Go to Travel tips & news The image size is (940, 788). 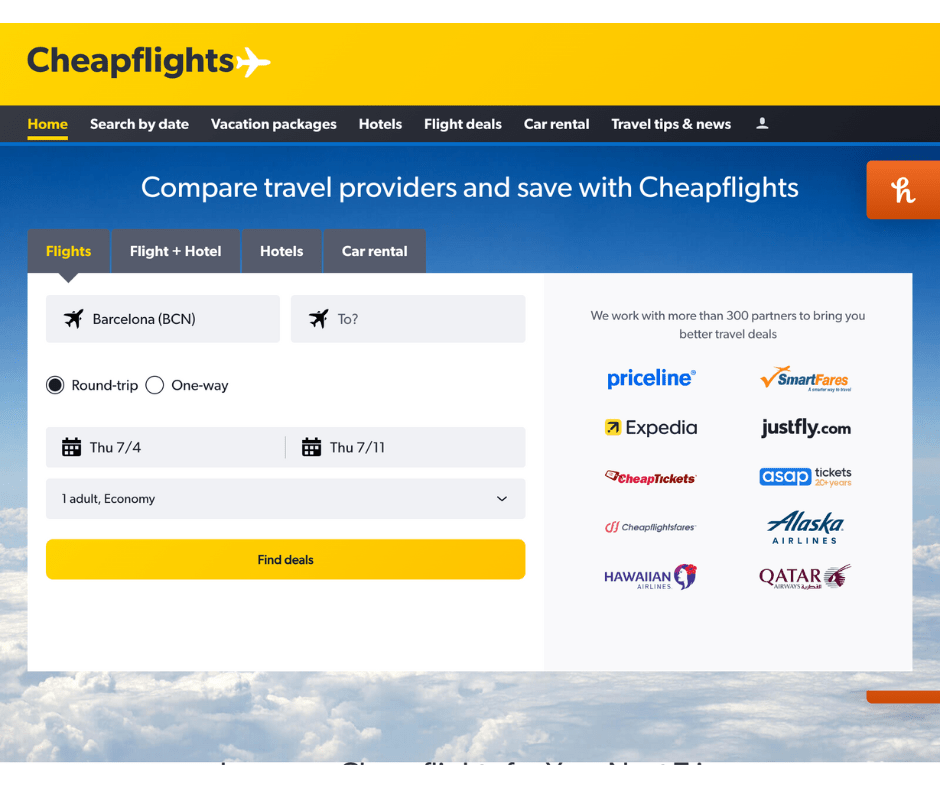click(671, 124)
